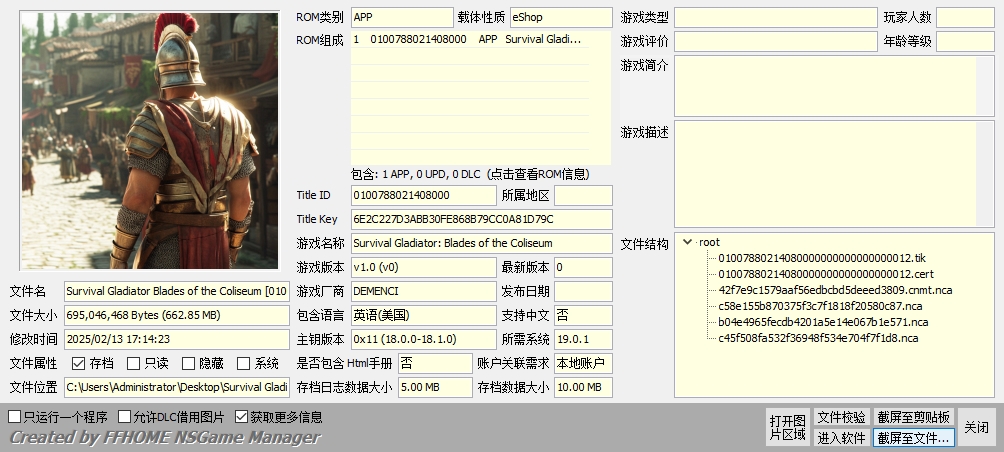Toggle the 存档 archive attribute checkbox

click(x=78, y=364)
